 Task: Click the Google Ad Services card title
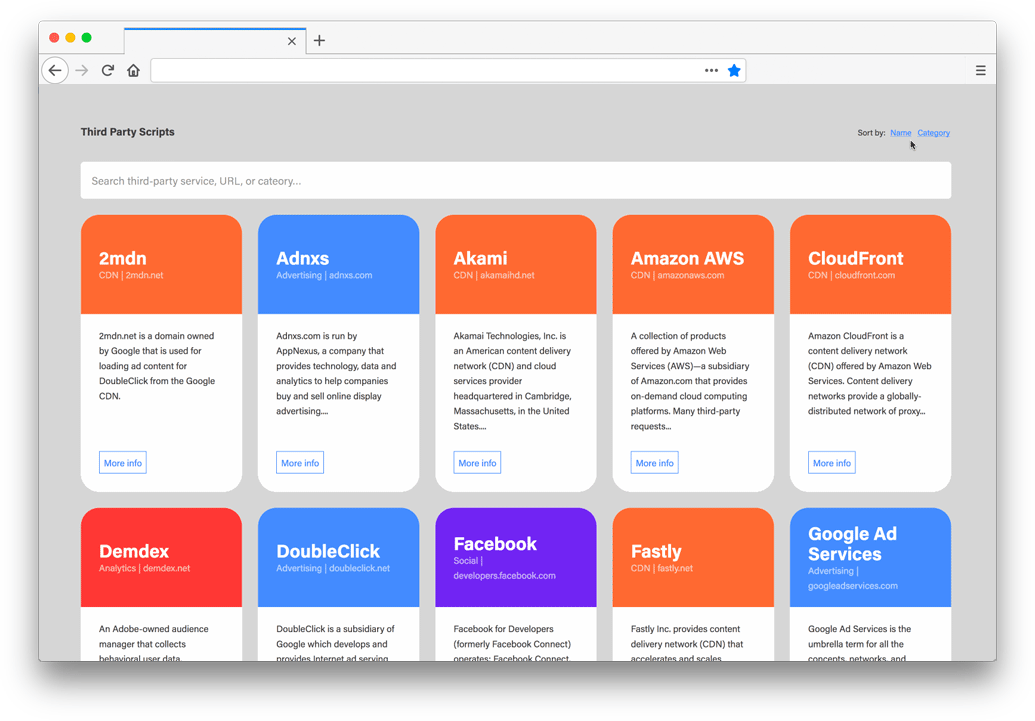coord(852,544)
